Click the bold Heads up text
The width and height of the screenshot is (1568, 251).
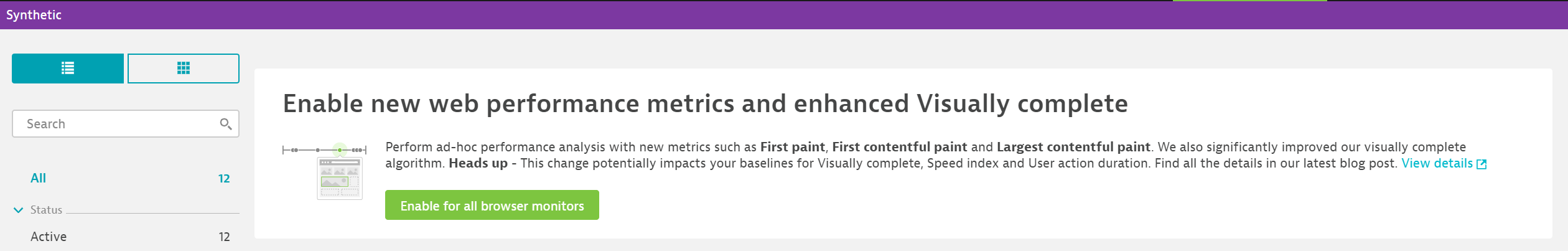click(478, 163)
